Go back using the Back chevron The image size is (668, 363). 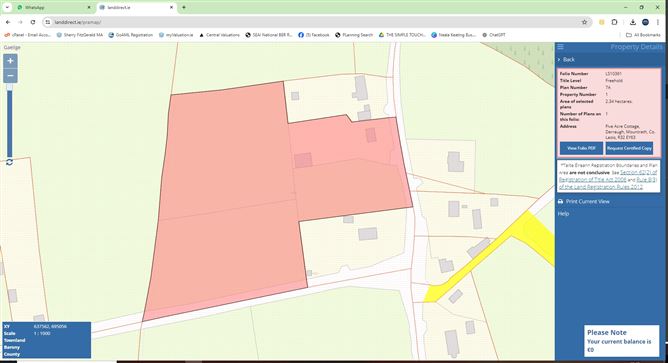point(566,60)
